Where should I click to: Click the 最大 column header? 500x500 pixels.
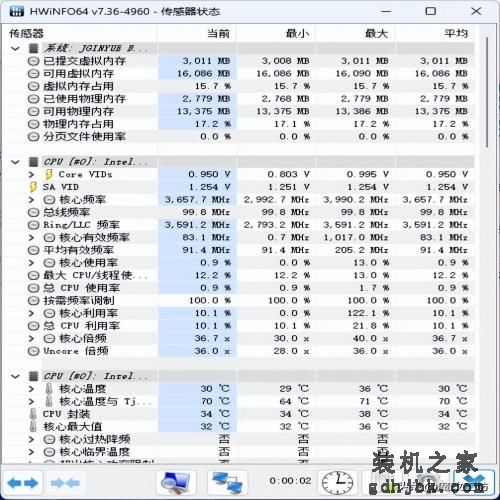(355, 33)
